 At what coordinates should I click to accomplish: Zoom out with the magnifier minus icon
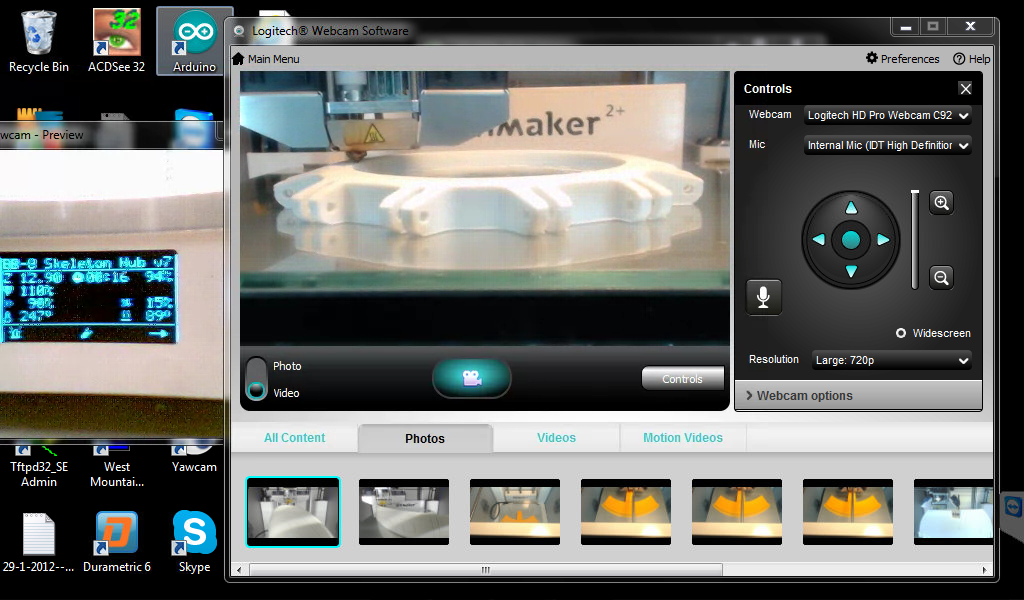pyautogui.click(x=941, y=277)
